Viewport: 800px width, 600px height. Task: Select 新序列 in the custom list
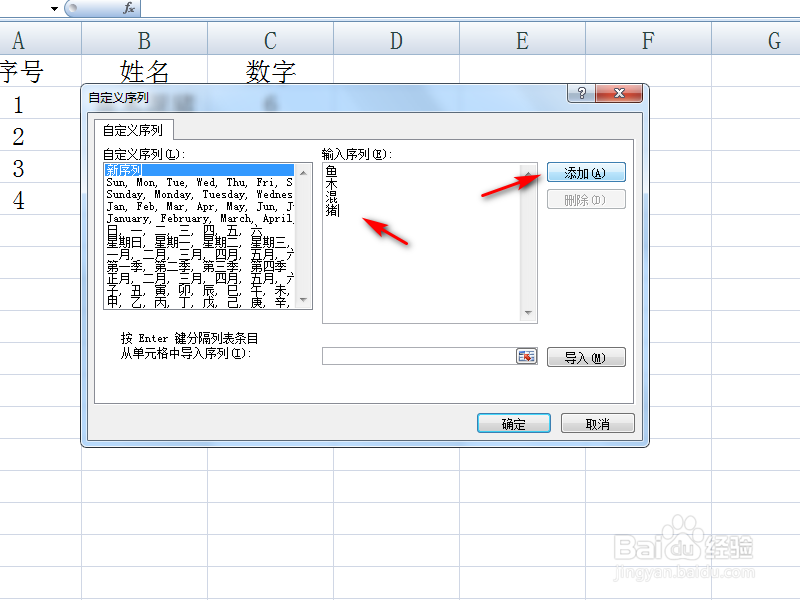tap(199, 169)
